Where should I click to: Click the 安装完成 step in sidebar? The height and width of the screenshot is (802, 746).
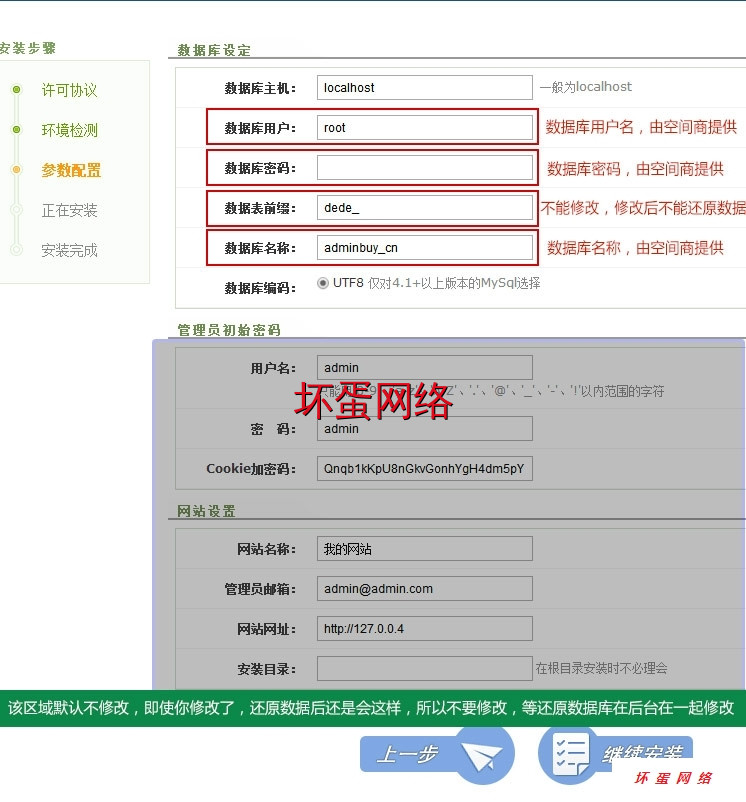(x=69, y=250)
